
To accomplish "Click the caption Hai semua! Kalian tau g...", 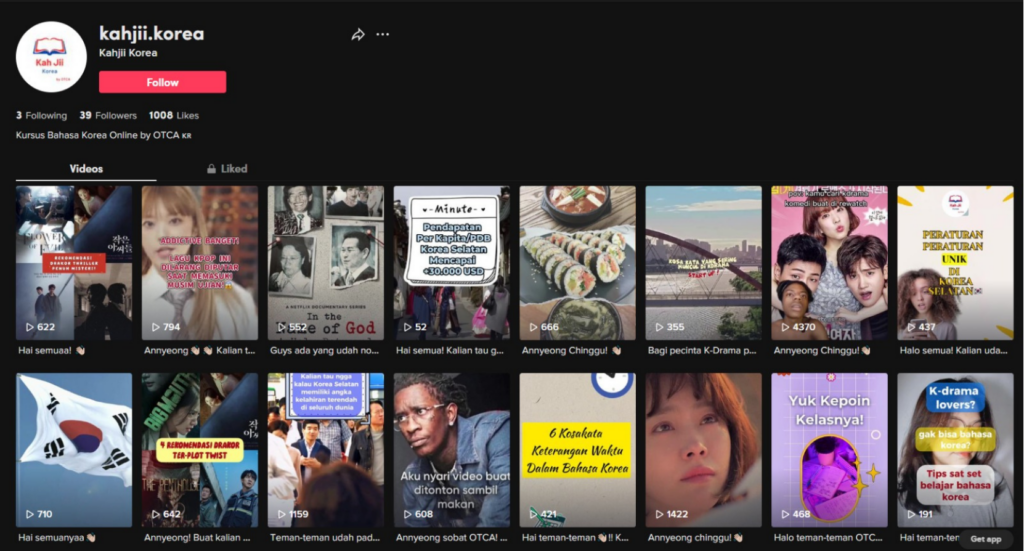I will click(x=450, y=351).
